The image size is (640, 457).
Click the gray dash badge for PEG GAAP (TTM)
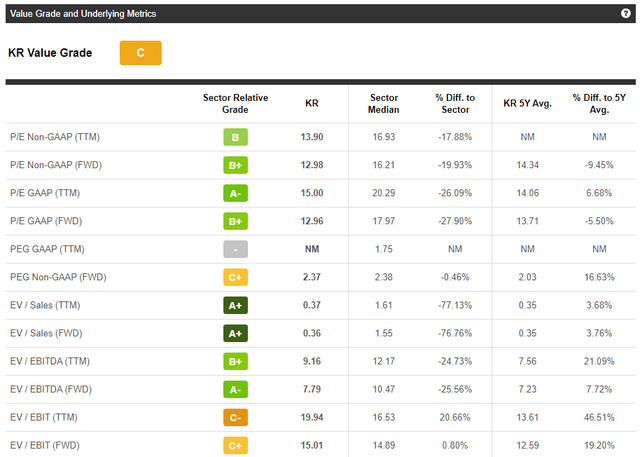pyautogui.click(x=235, y=249)
